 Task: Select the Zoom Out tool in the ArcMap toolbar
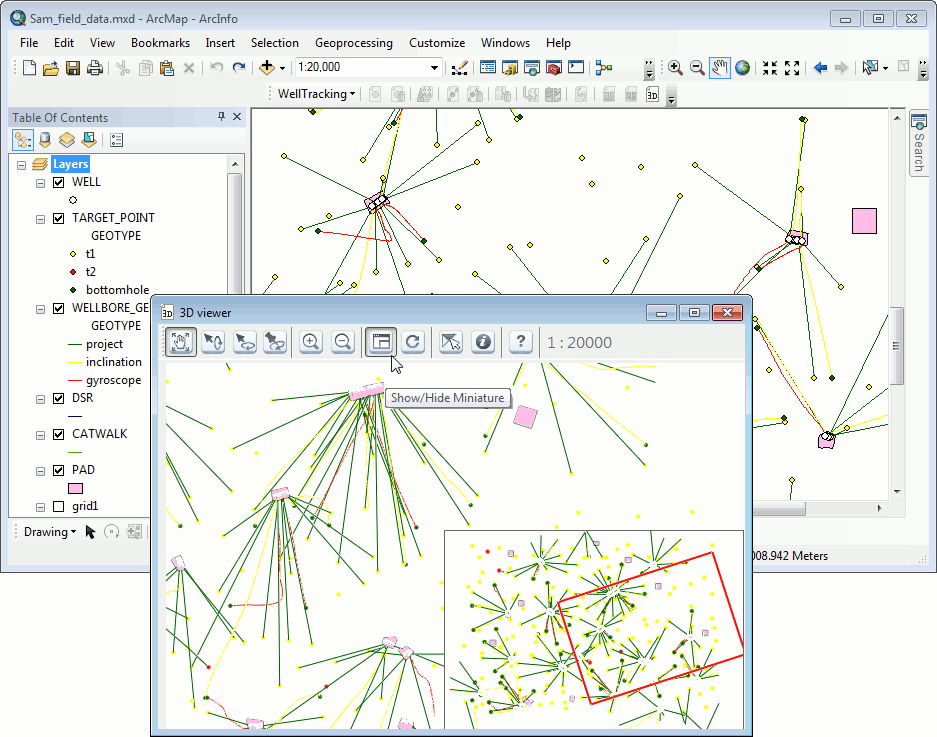tap(697, 68)
